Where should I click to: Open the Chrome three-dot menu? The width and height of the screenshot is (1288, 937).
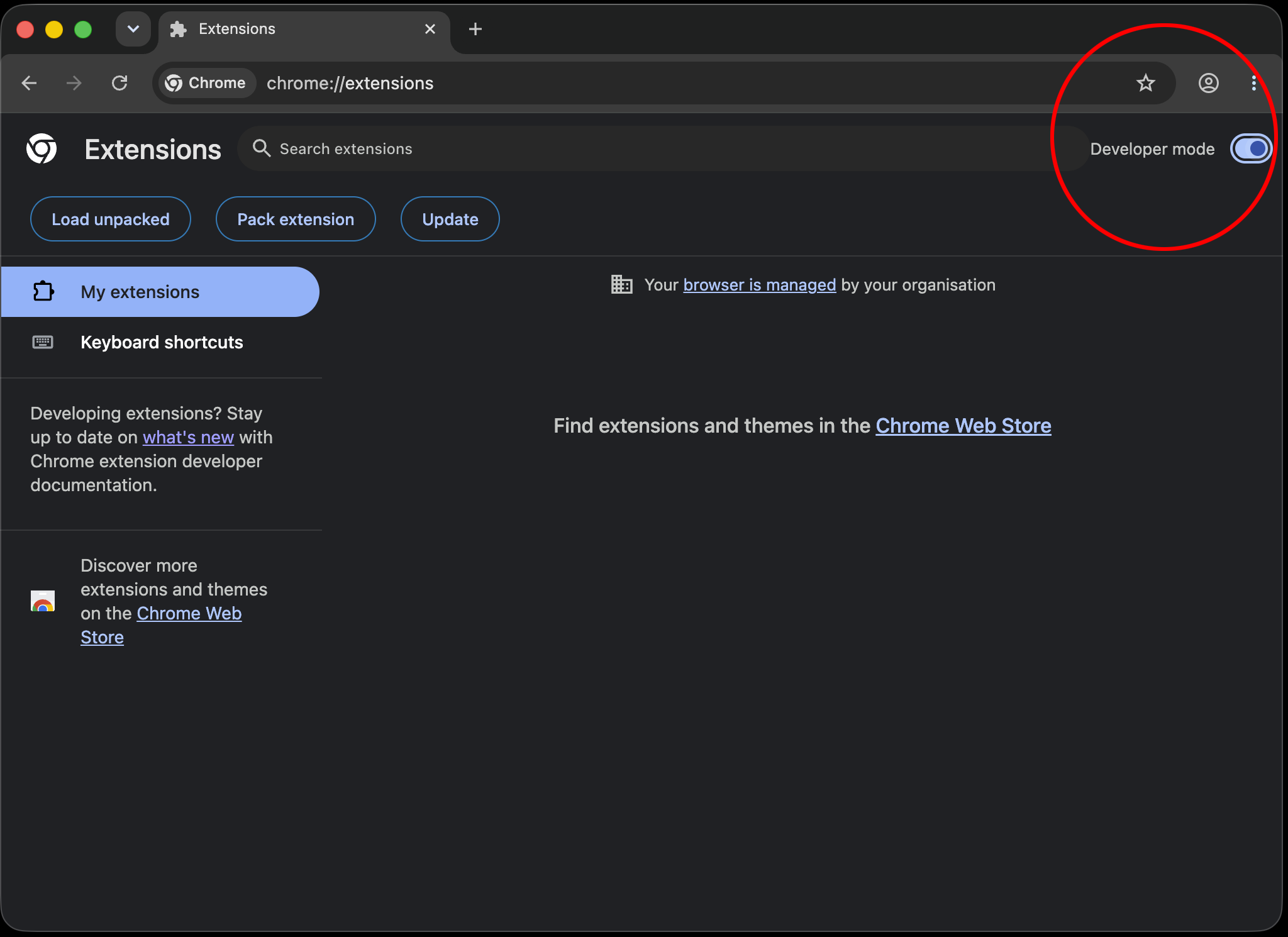(1253, 83)
